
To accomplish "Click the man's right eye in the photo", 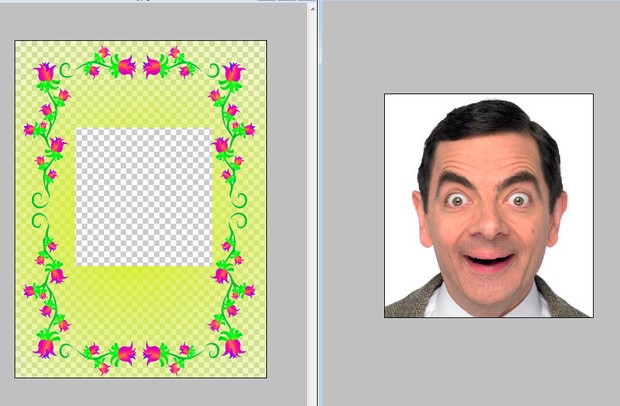I will (519, 200).
